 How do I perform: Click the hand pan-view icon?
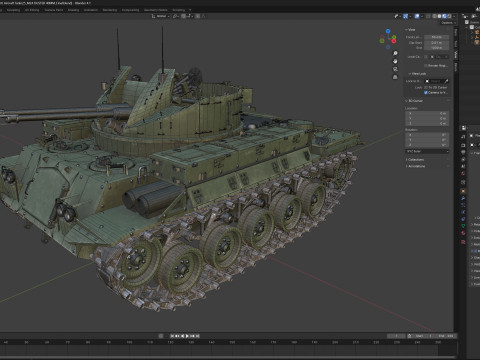tap(395, 61)
